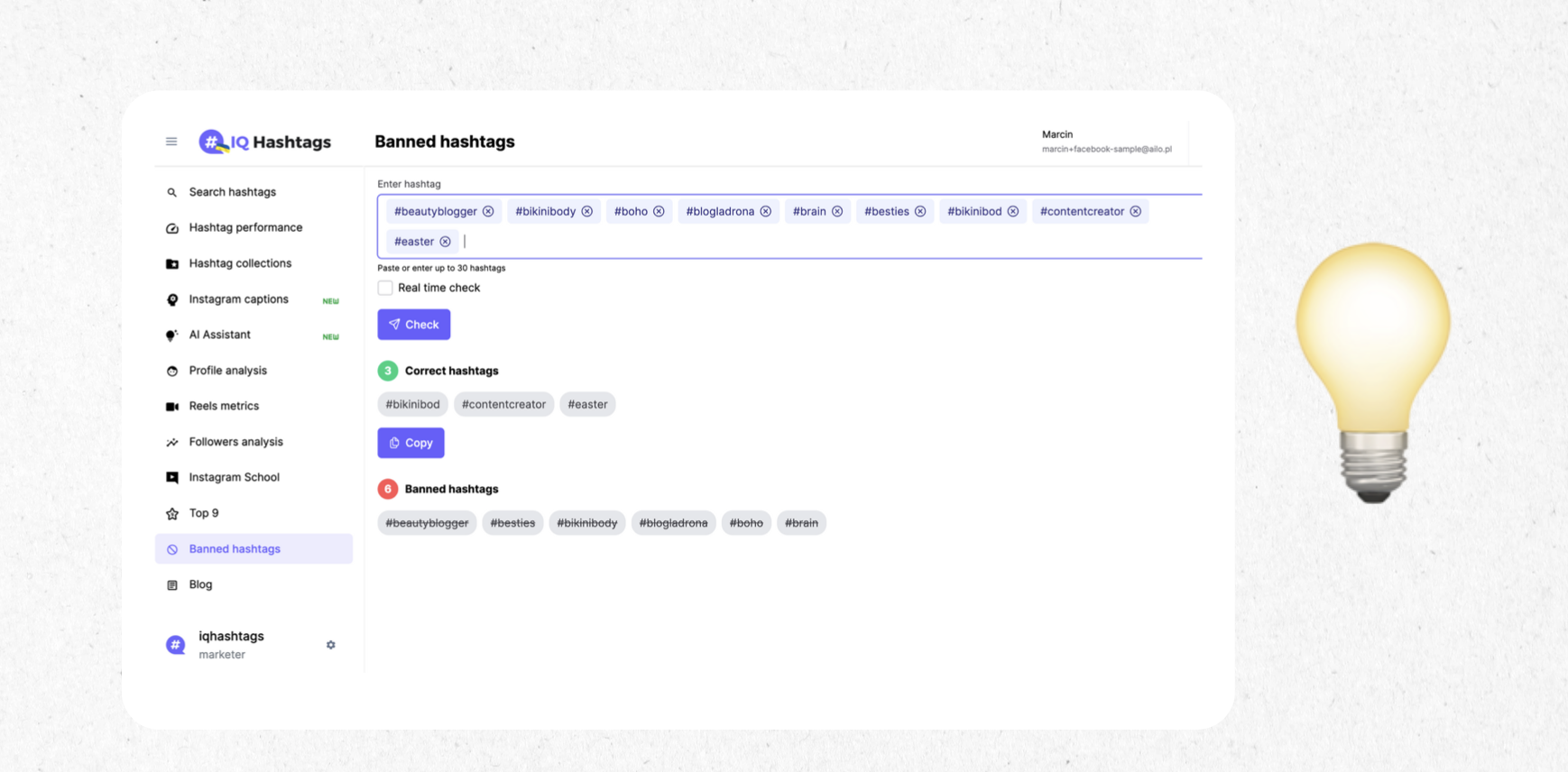Click the Followers analysis chart icon
1568x772 pixels.
172,442
